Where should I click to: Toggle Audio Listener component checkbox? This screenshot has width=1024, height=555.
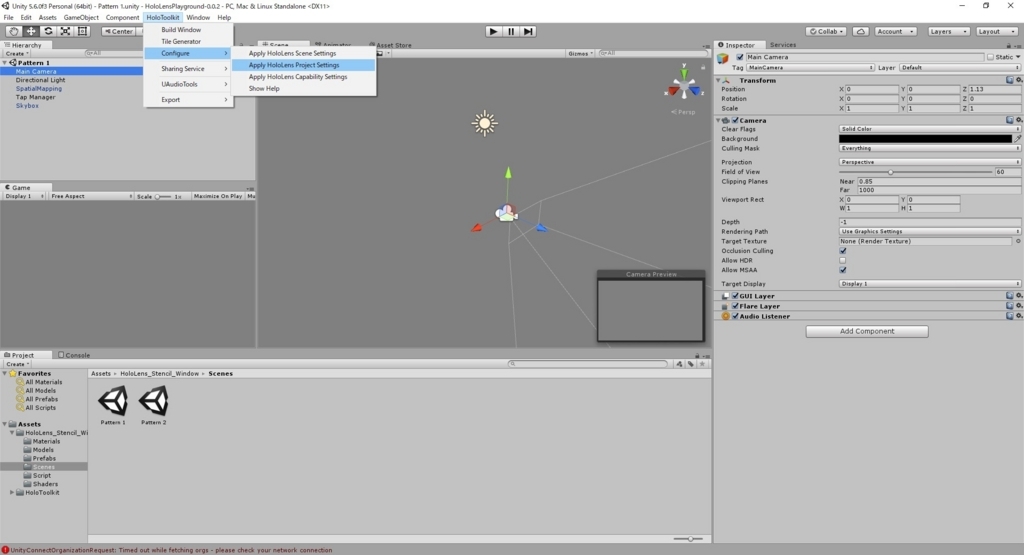(x=735, y=316)
